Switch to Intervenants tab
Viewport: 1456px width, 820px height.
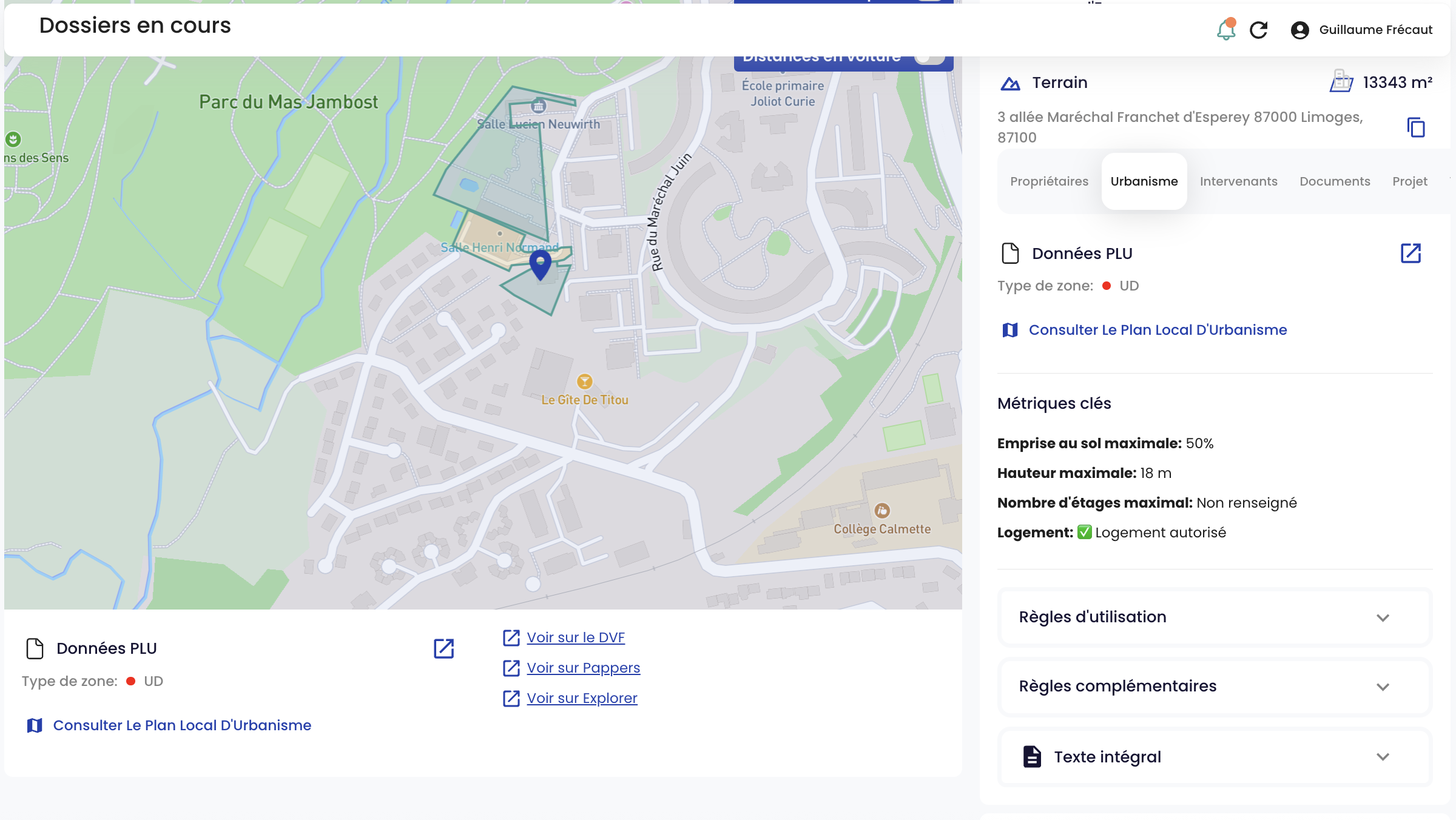tap(1238, 181)
